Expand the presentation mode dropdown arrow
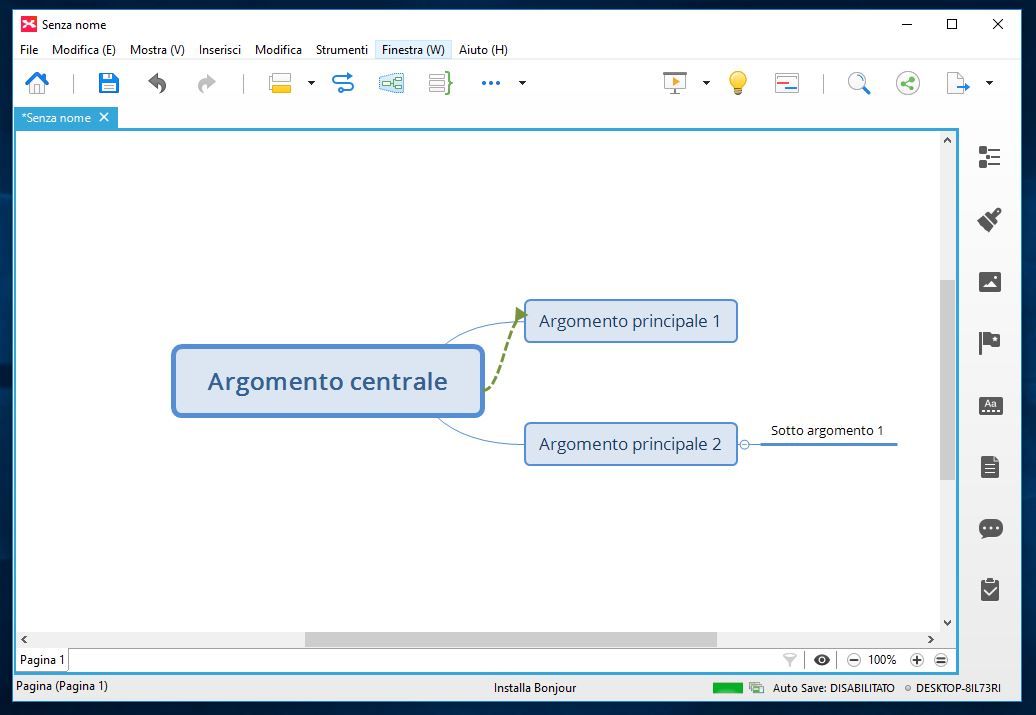1036x715 pixels. click(x=706, y=83)
